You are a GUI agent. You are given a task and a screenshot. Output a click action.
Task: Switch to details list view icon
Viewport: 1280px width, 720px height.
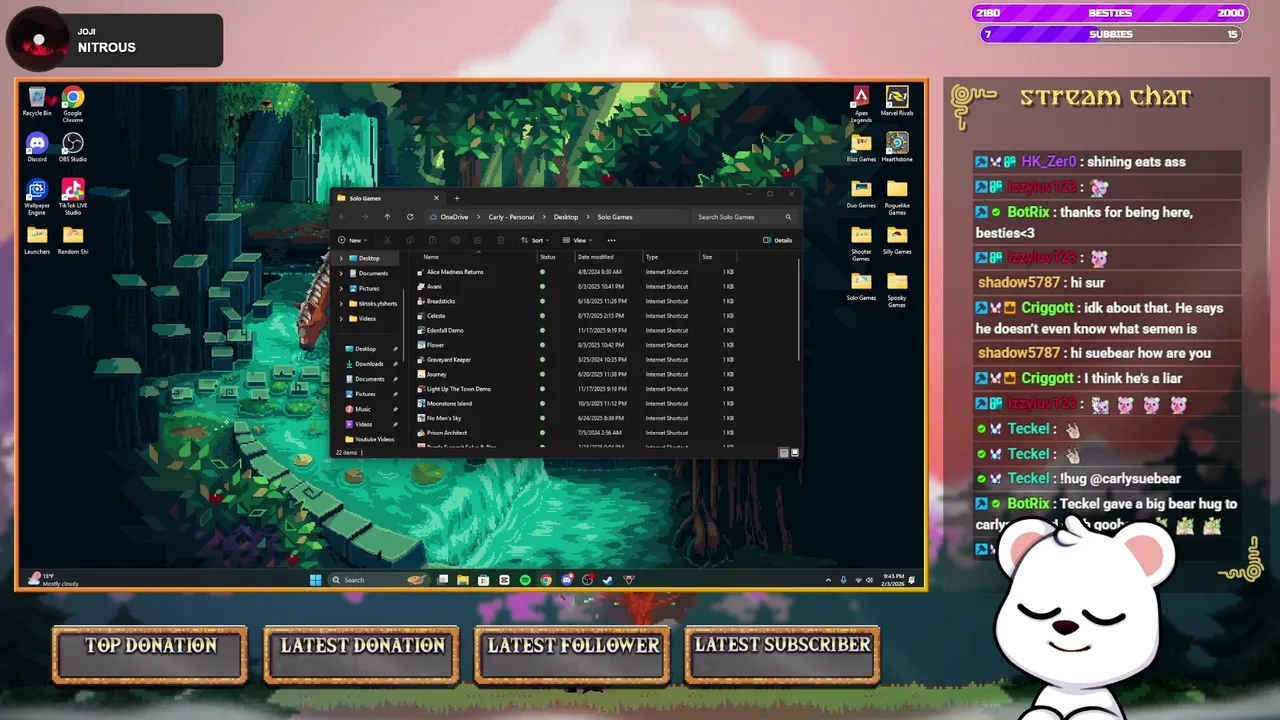[x=784, y=452]
